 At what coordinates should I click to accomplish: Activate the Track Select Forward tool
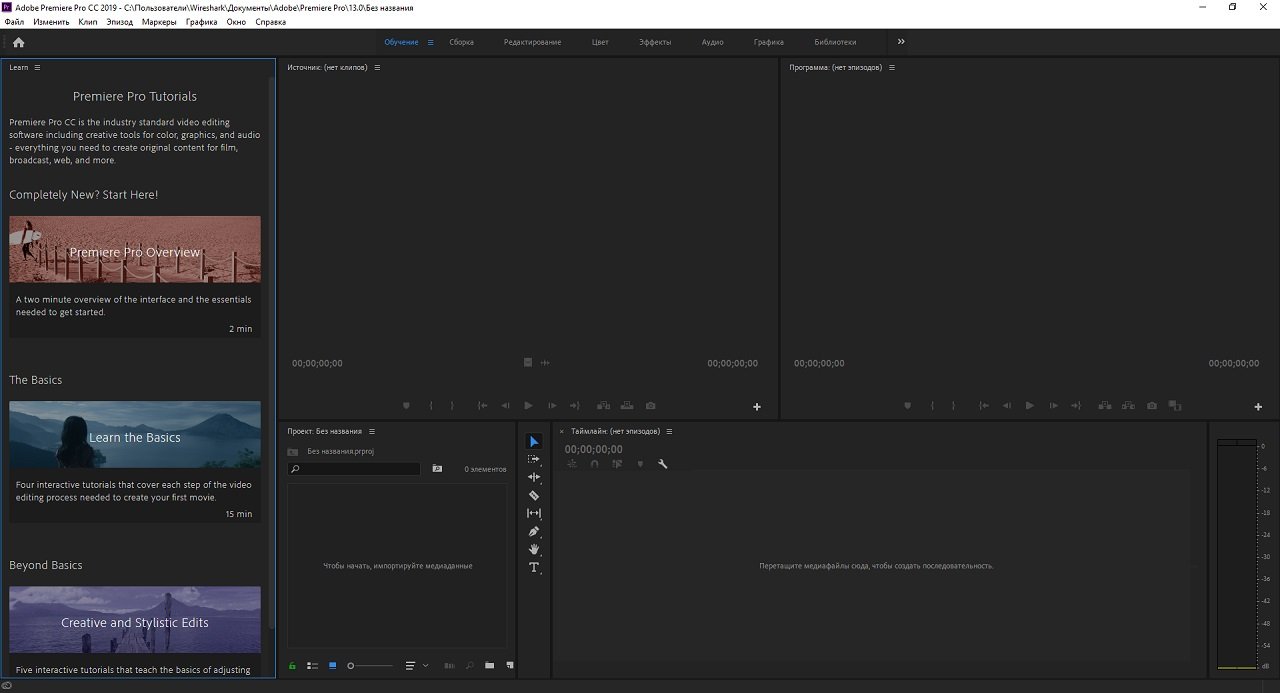click(x=534, y=459)
